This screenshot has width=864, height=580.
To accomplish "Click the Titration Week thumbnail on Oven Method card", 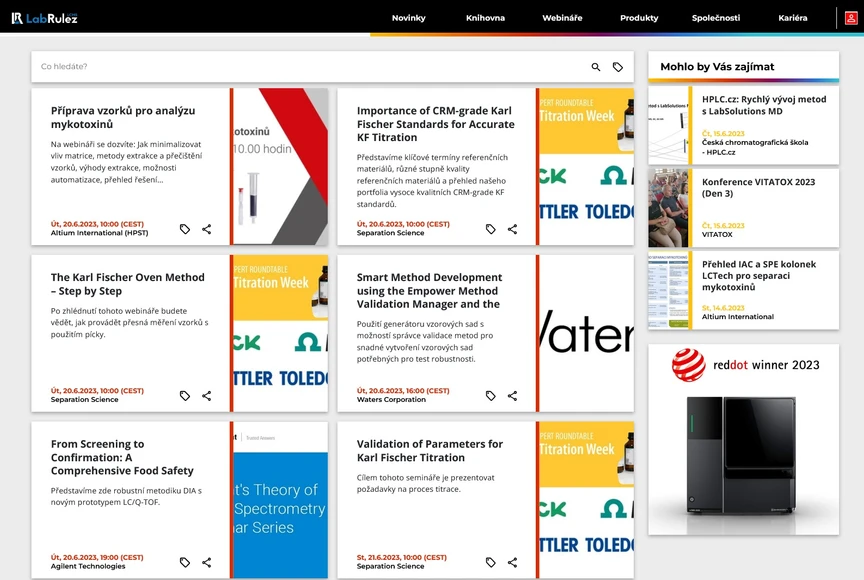I will click(x=280, y=333).
